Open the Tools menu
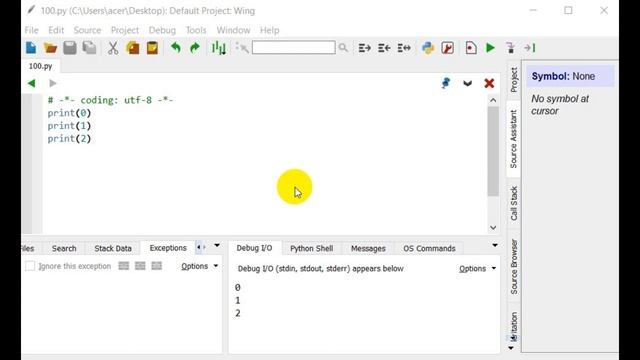The width and height of the screenshot is (640, 360). tap(196, 30)
